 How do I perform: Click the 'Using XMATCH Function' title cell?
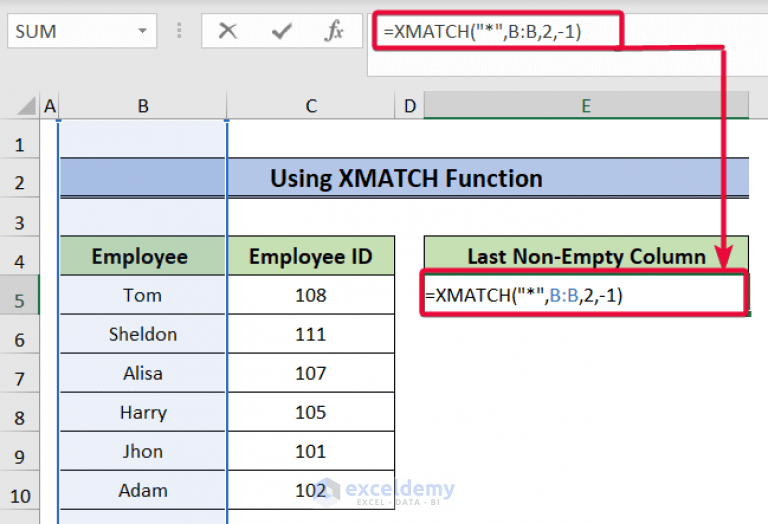[x=405, y=178]
